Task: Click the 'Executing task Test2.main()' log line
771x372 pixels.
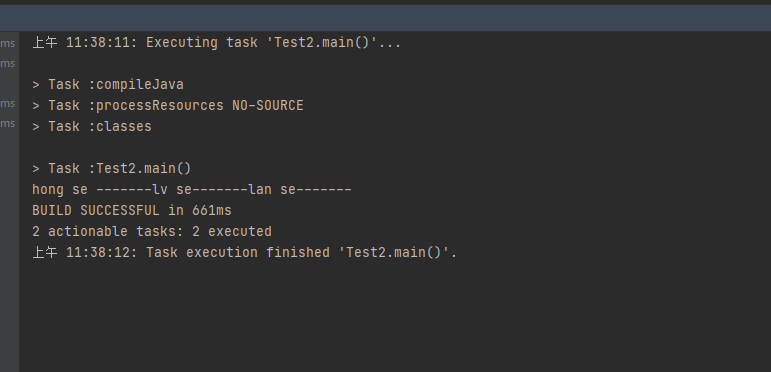Action: (216, 43)
